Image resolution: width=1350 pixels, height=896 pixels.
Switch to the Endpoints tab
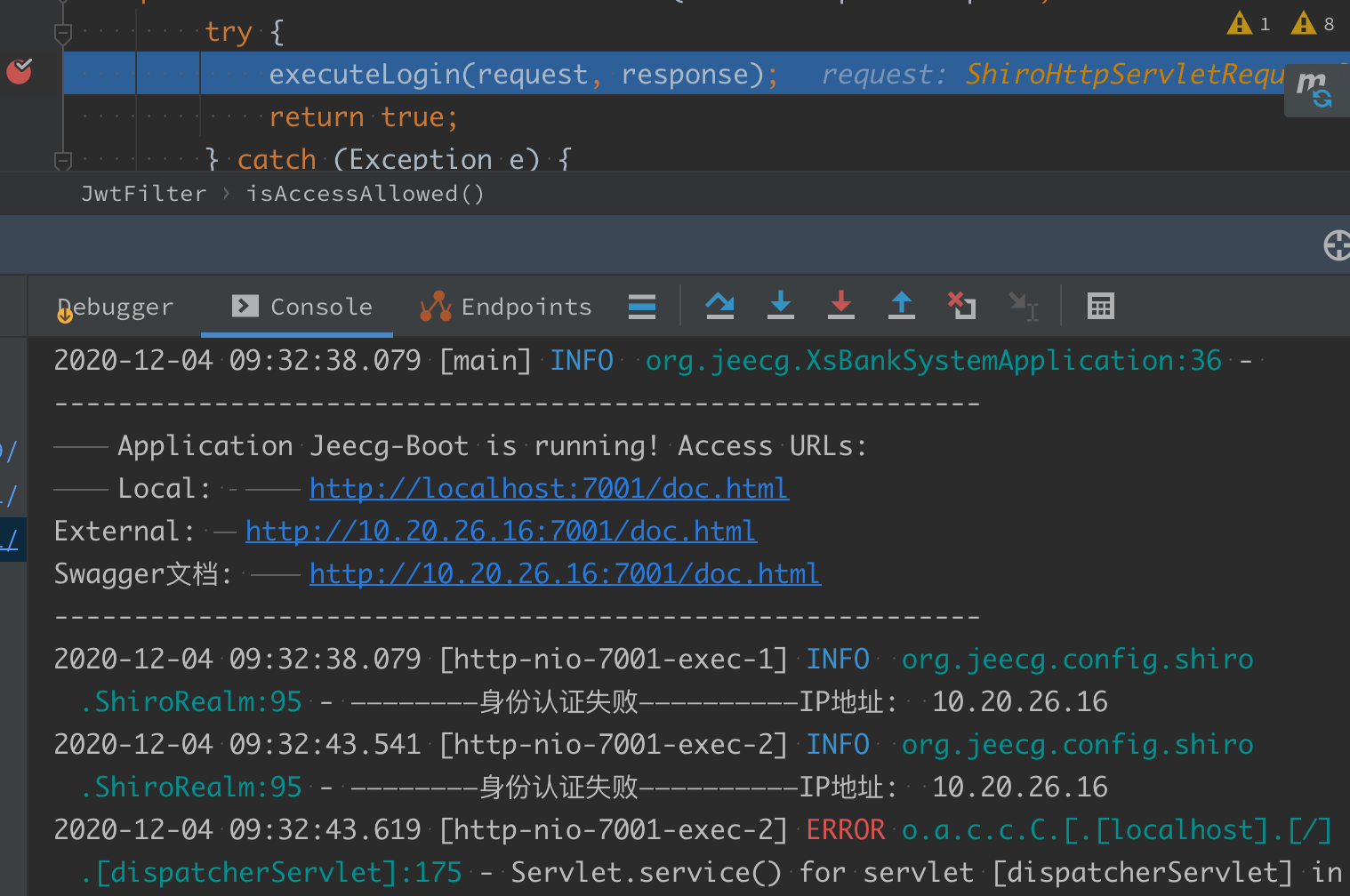[505, 306]
